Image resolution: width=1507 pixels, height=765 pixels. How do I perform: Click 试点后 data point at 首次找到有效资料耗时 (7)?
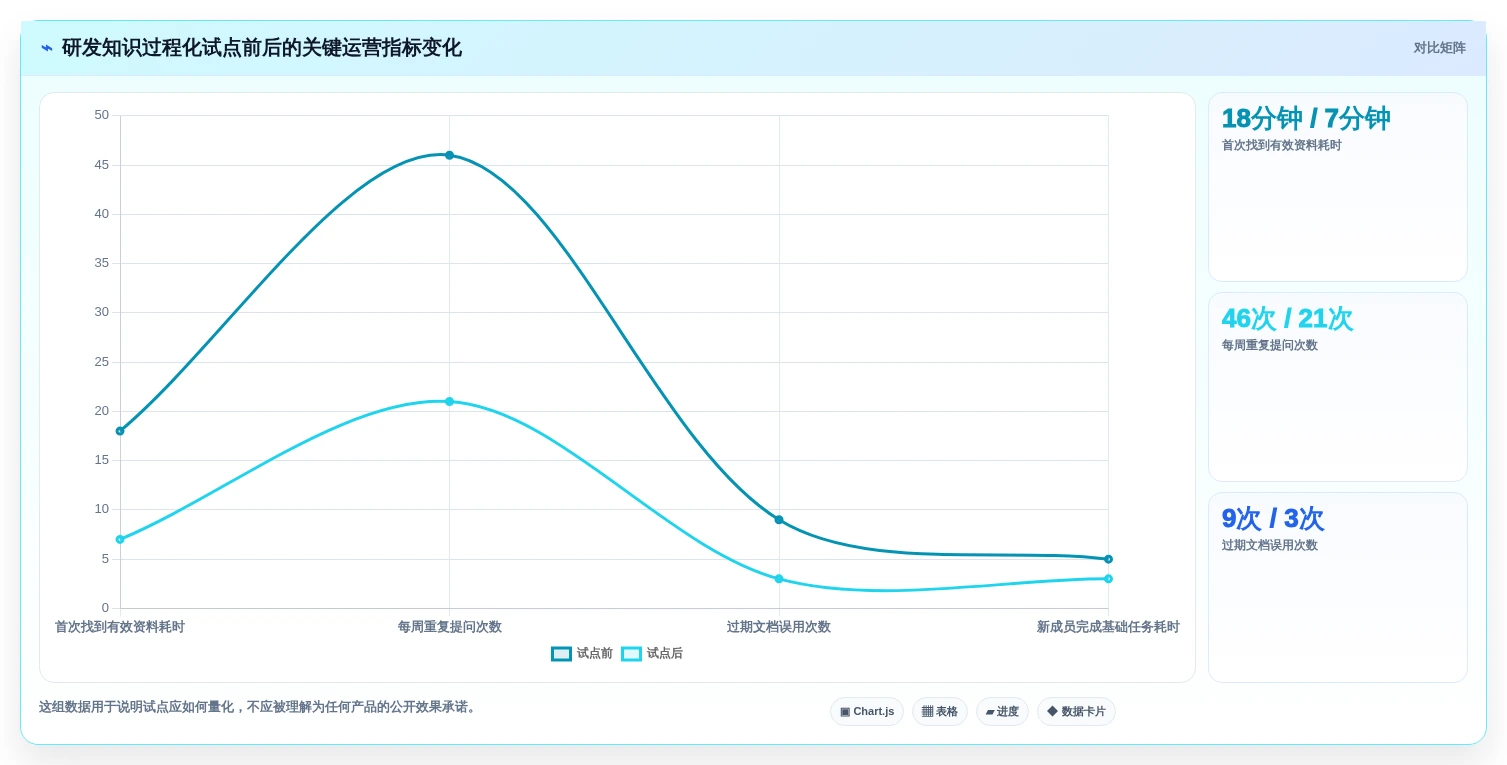point(120,540)
